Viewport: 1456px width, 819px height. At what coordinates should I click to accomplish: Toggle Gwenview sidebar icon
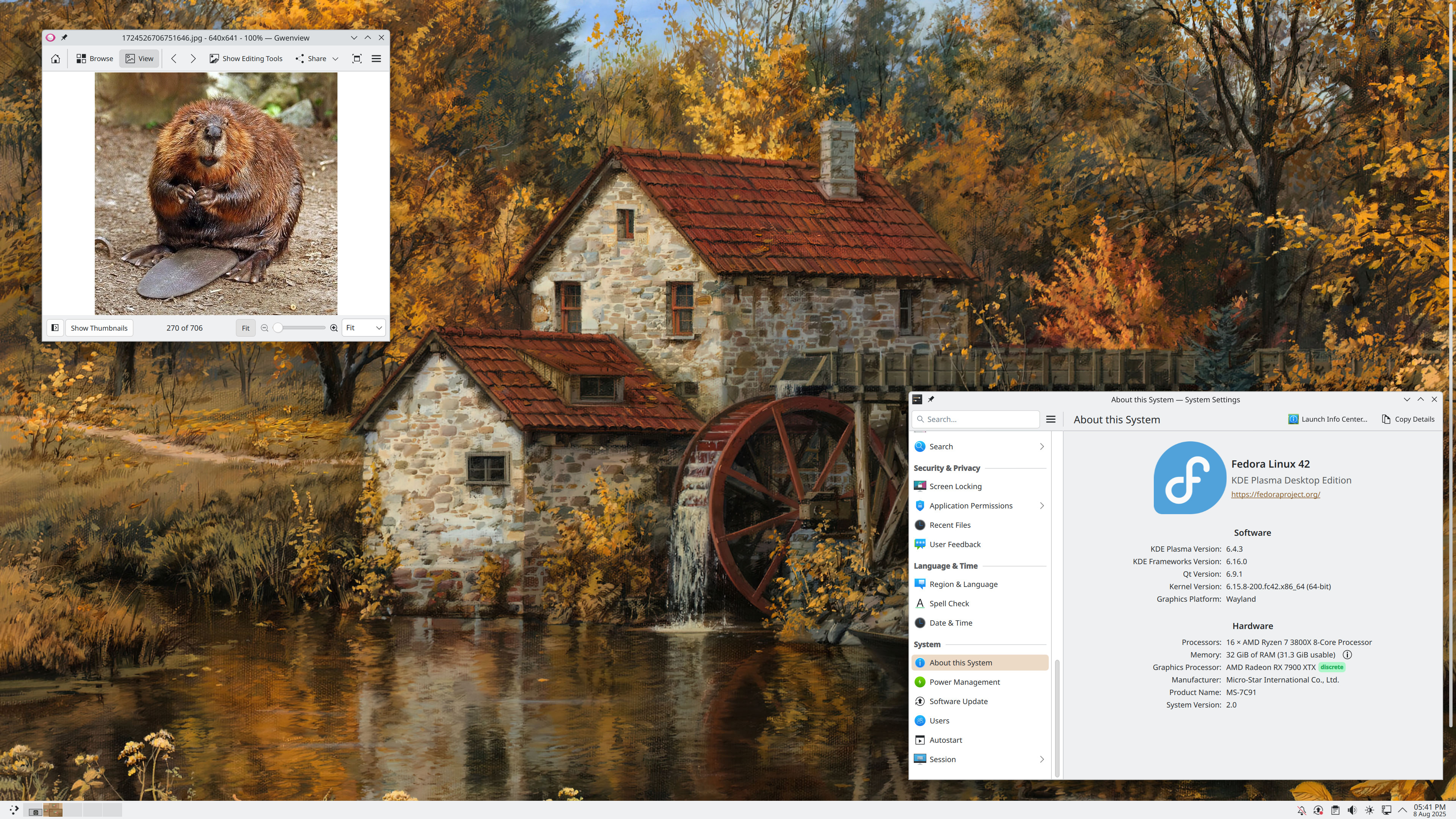tap(55, 328)
